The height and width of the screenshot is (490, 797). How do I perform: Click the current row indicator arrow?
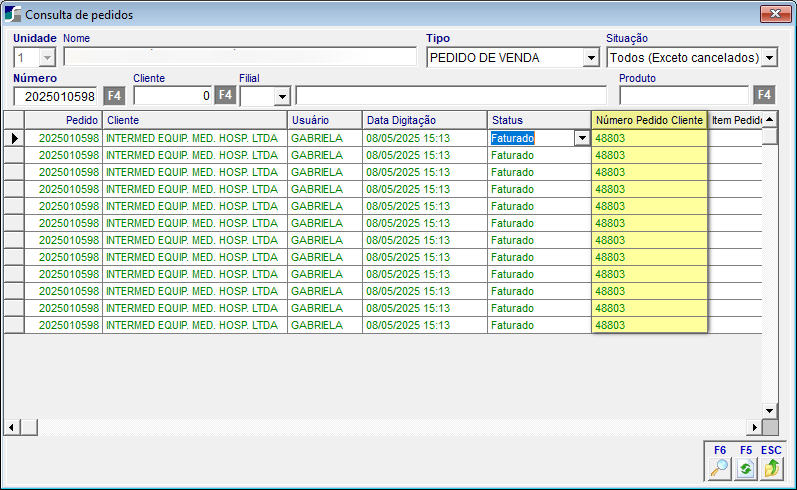coord(14,138)
